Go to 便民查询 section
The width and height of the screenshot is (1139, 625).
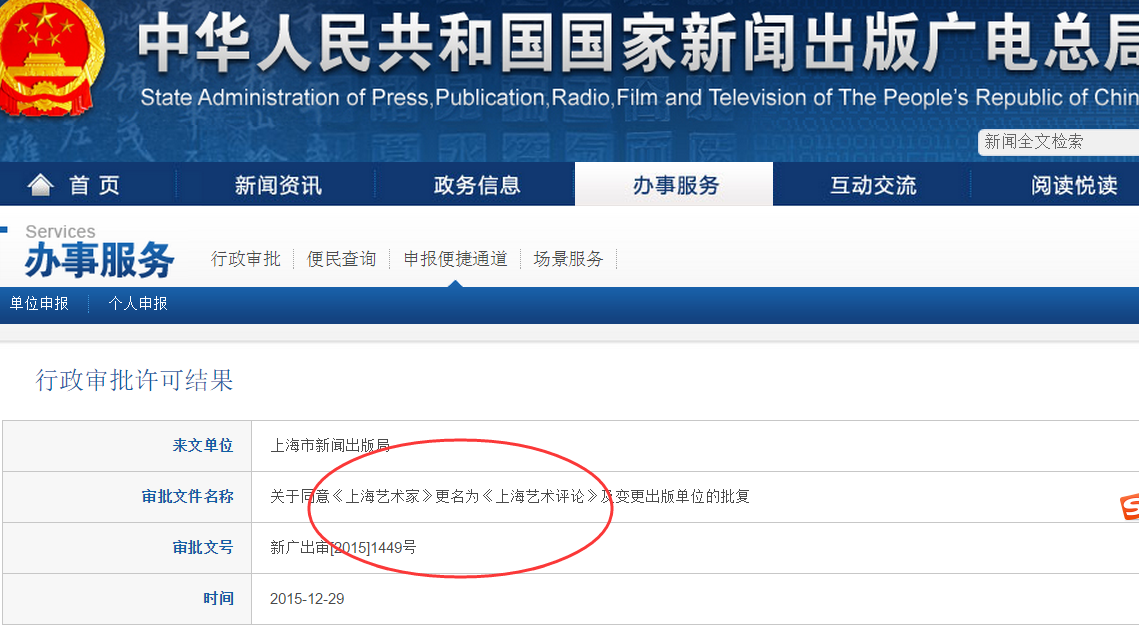tap(341, 259)
